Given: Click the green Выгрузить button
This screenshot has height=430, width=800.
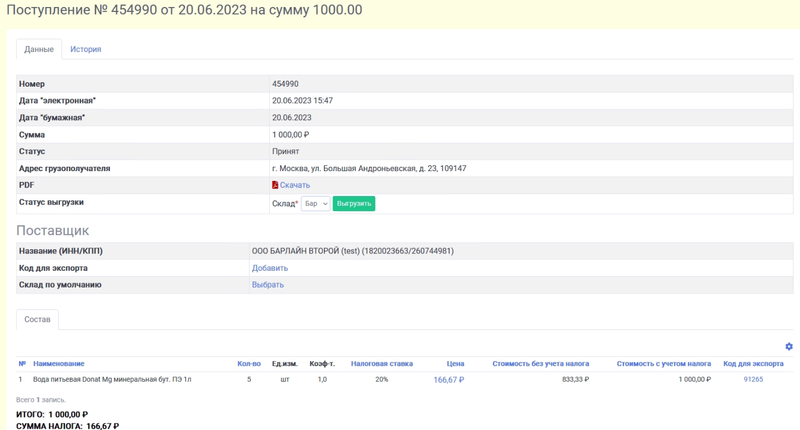Looking at the screenshot, I should (x=354, y=204).
